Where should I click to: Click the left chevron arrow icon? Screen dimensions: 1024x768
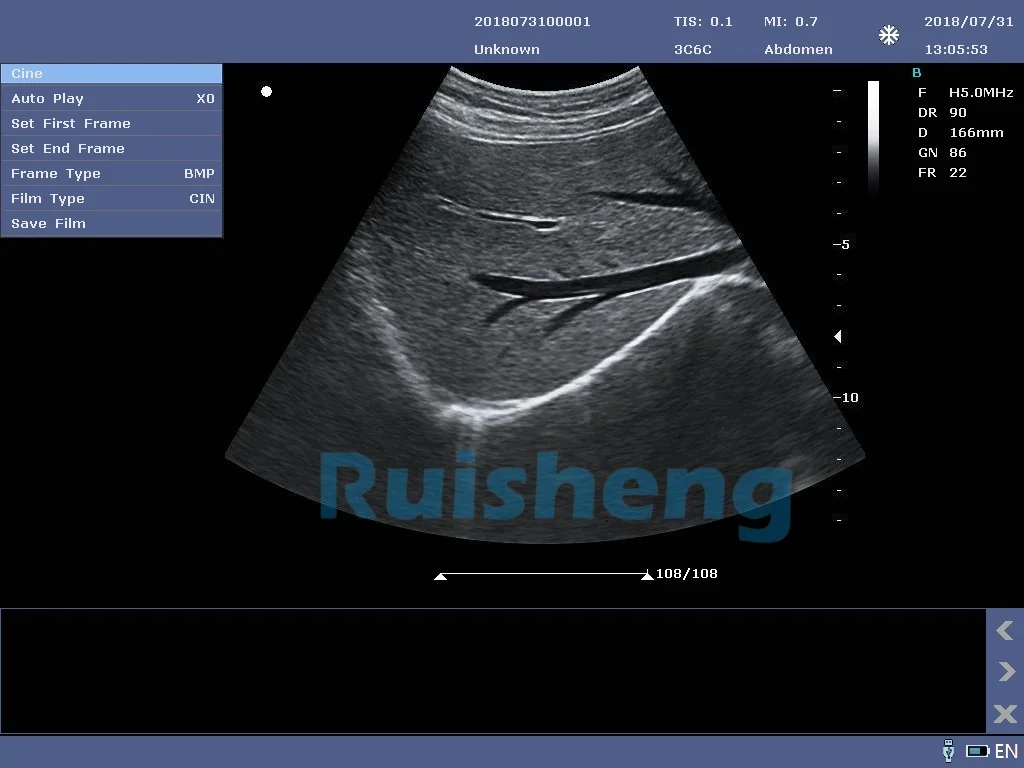tap(1005, 631)
